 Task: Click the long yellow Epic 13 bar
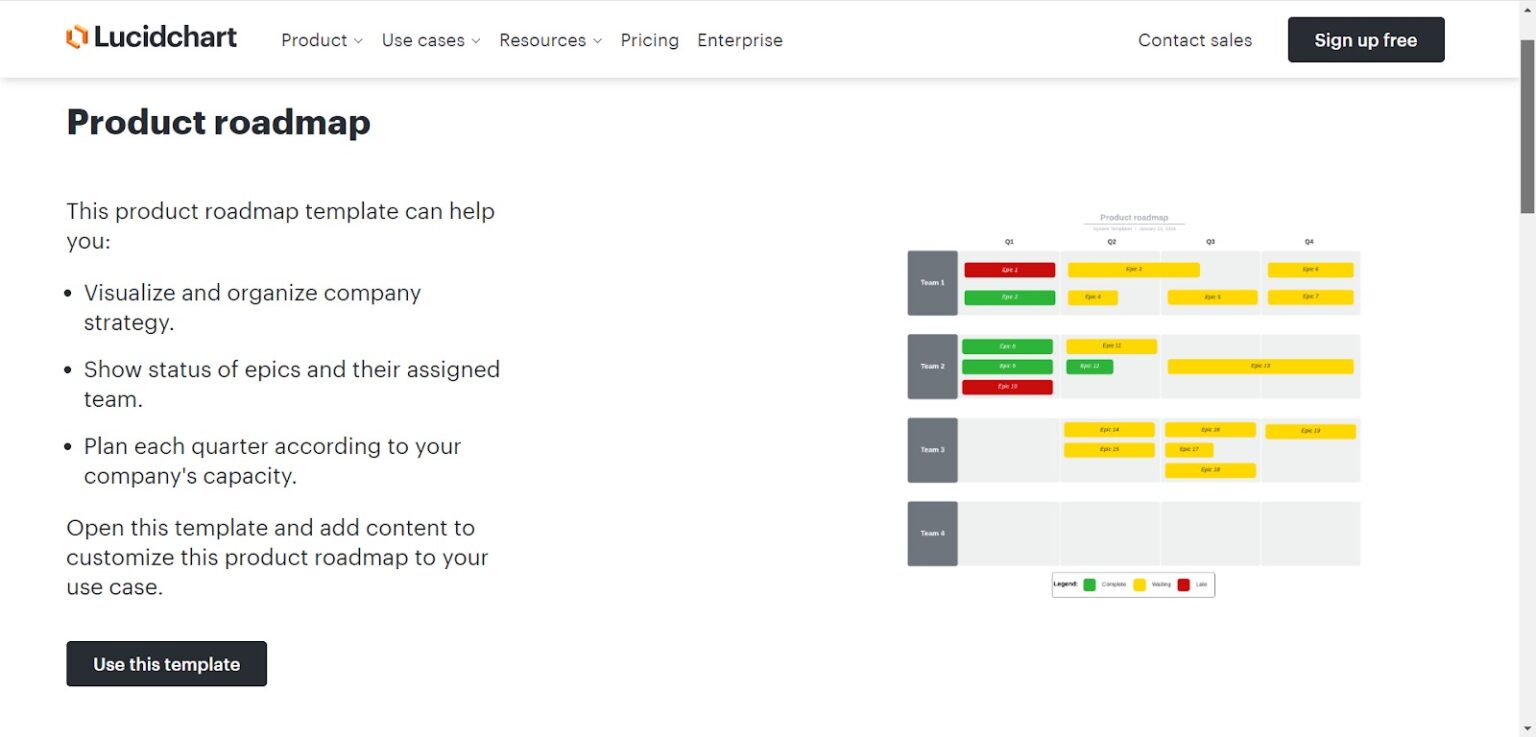coord(1260,366)
